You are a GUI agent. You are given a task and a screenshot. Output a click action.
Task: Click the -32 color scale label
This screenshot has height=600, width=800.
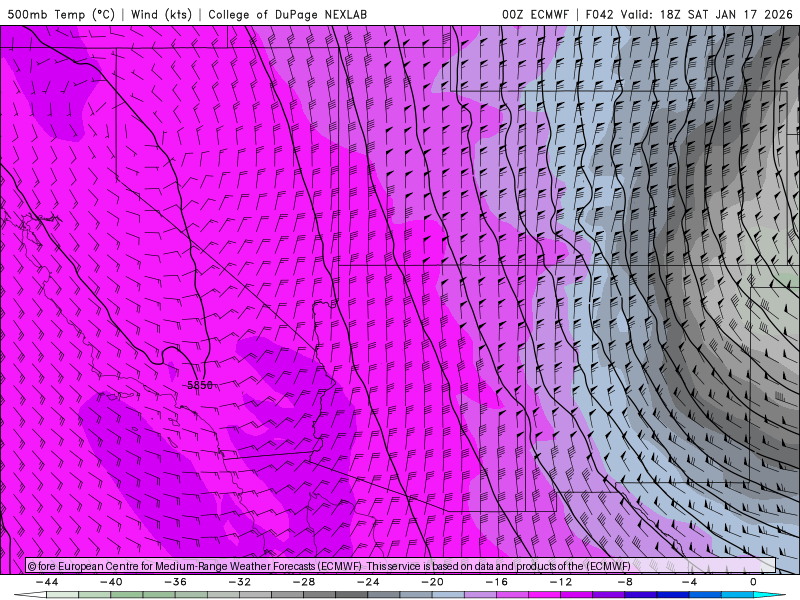click(x=239, y=582)
